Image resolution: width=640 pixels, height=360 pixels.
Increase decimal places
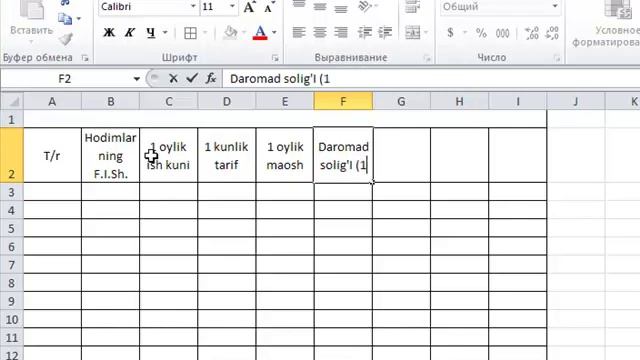[x=531, y=33]
